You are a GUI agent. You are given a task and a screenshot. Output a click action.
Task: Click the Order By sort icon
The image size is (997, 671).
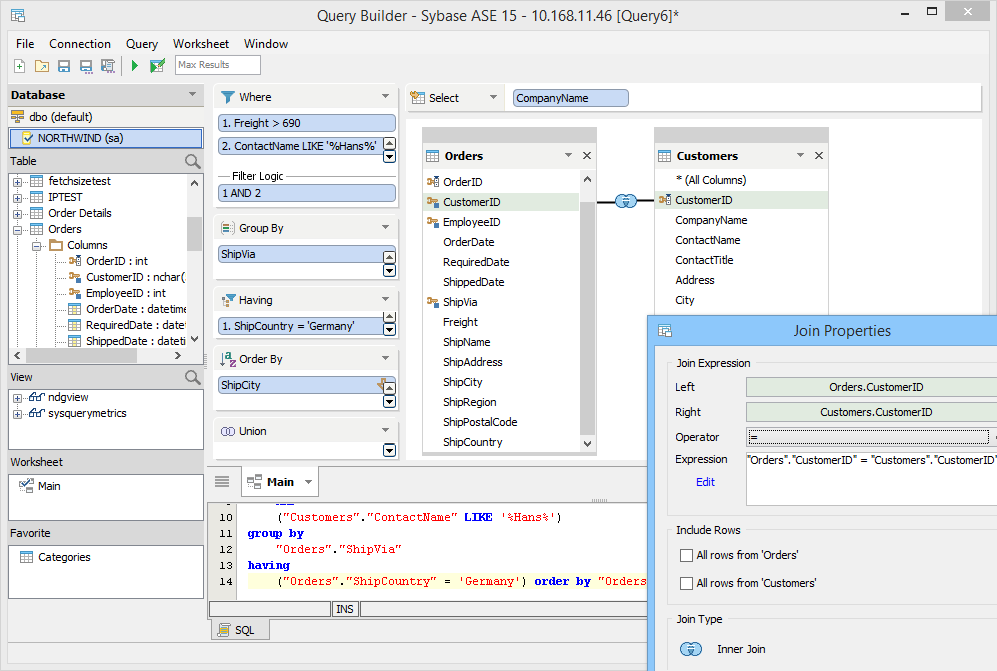coord(227,359)
